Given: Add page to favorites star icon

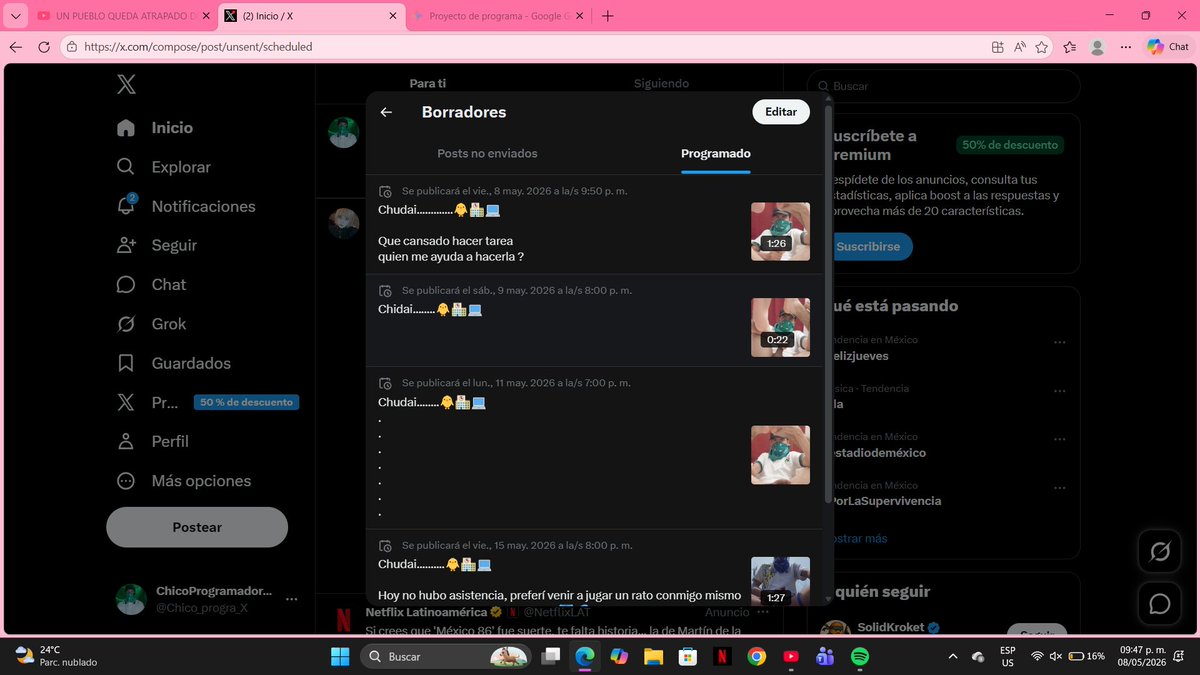Looking at the screenshot, I should pyautogui.click(x=1042, y=47).
